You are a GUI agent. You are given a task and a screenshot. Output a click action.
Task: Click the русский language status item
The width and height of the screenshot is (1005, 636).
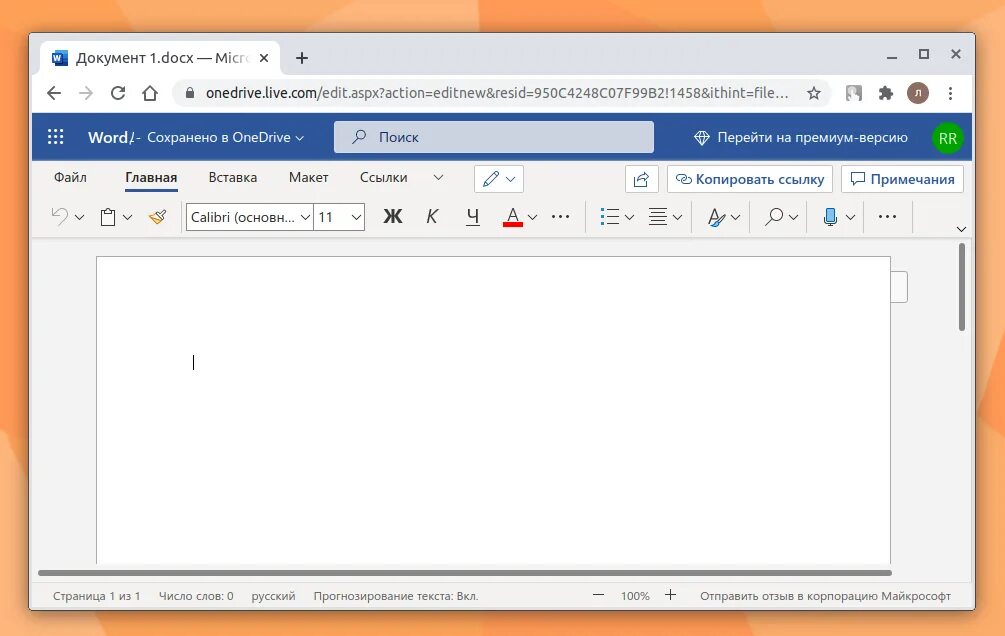[273, 596]
